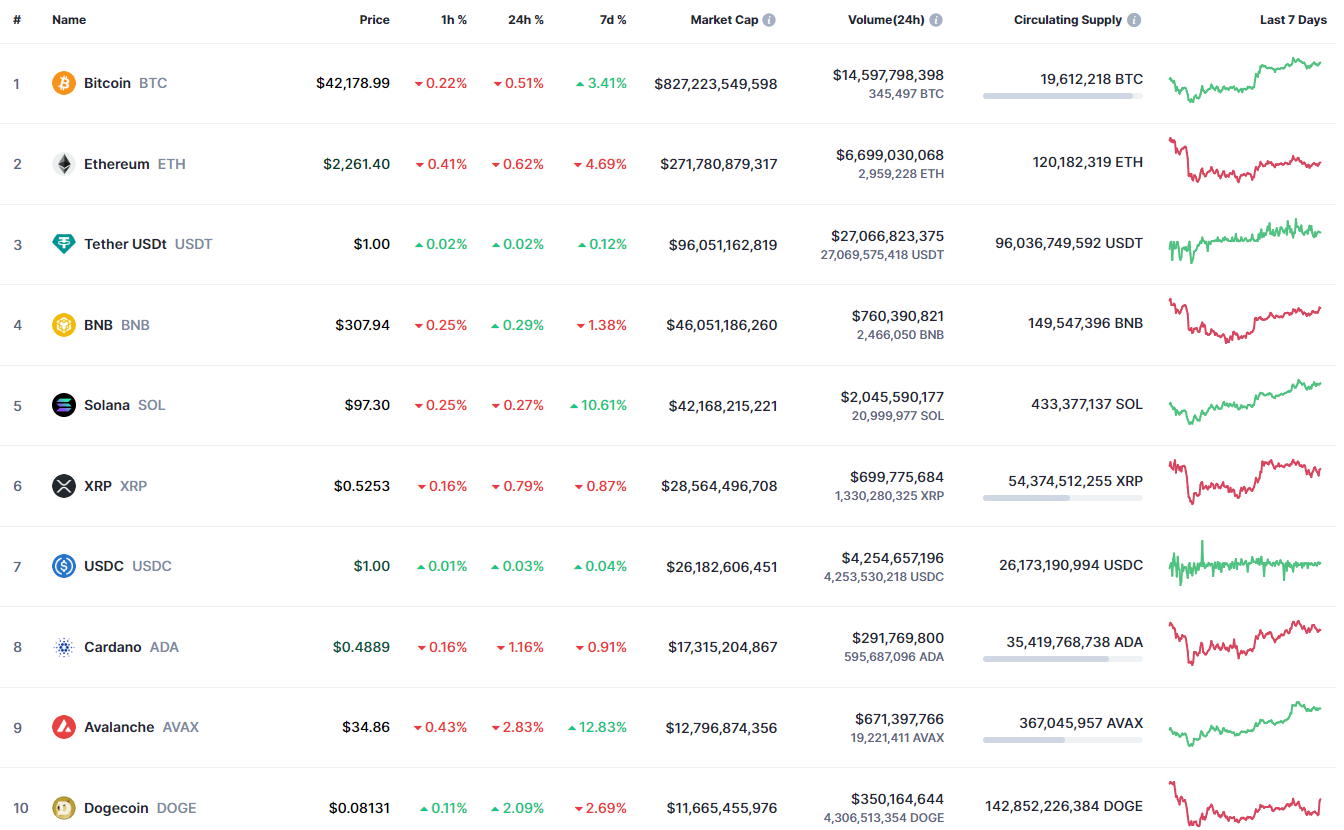Click Ethereum's 24h volume amount
The width and height of the screenshot is (1344, 830).
pyautogui.click(x=889, y=155)
